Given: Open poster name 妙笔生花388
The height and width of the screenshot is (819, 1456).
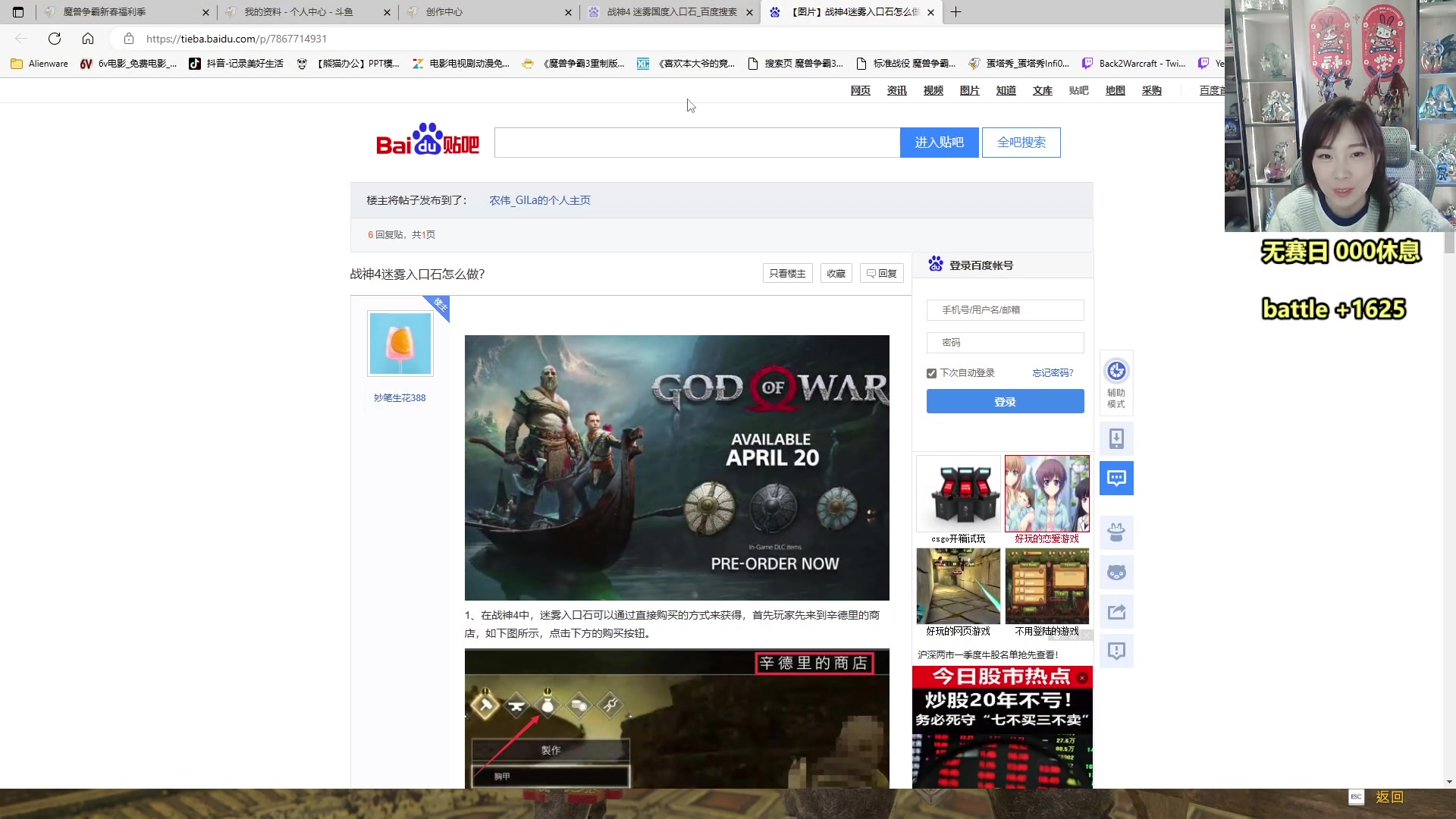Looking at the screenshot, I should [400, 398].
